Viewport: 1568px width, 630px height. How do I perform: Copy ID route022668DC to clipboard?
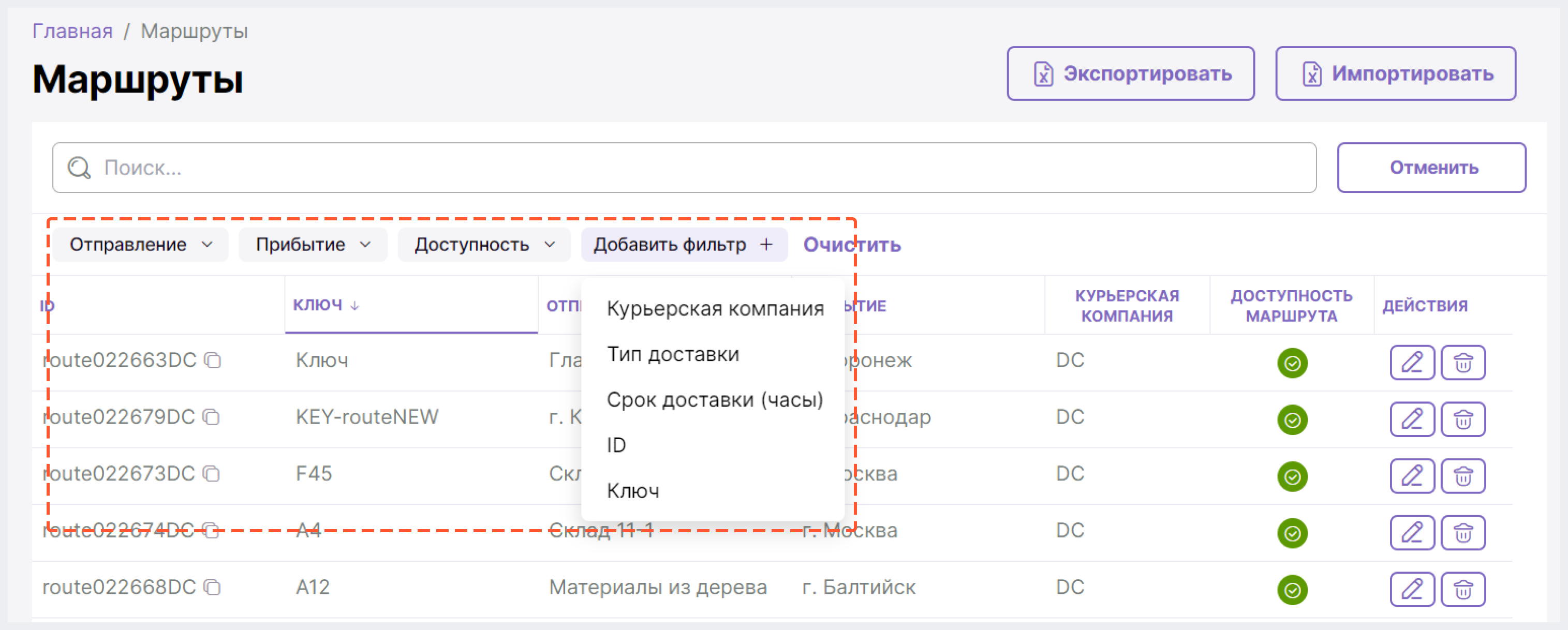click(x=212, y=588)
